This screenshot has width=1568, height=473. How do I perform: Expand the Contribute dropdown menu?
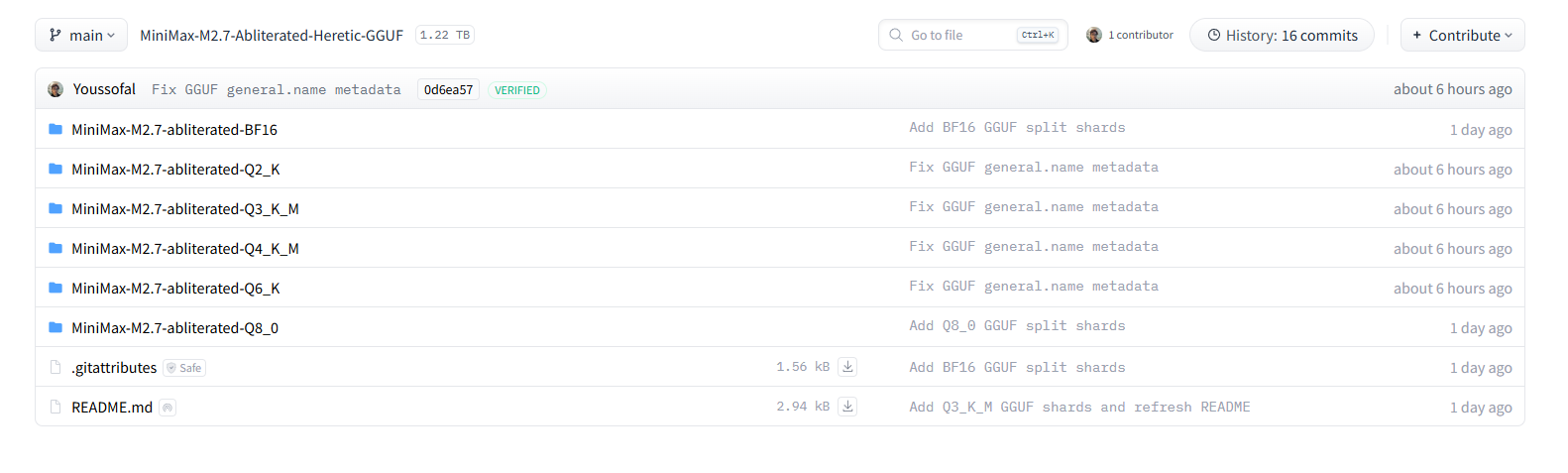(x=1462, y=35)
